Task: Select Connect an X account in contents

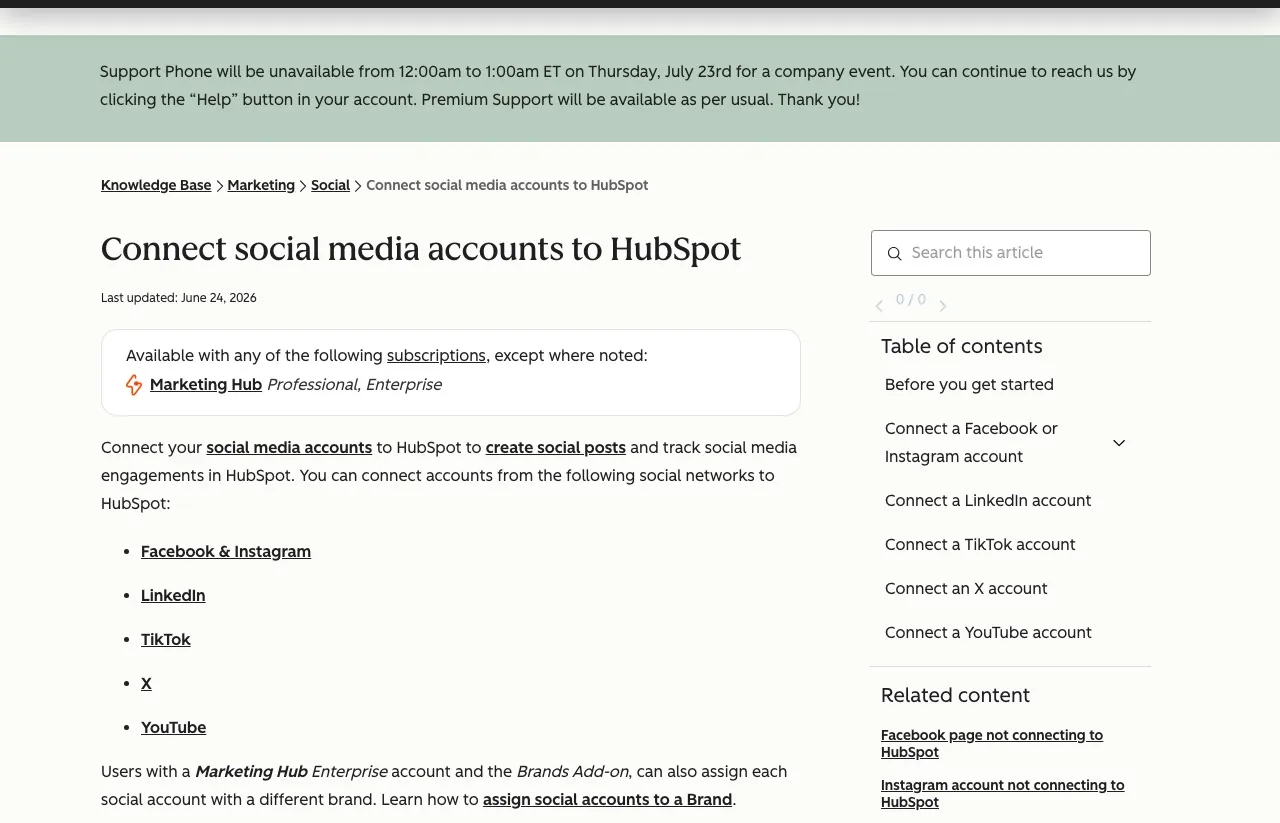Action: click(x=966, y=588)
